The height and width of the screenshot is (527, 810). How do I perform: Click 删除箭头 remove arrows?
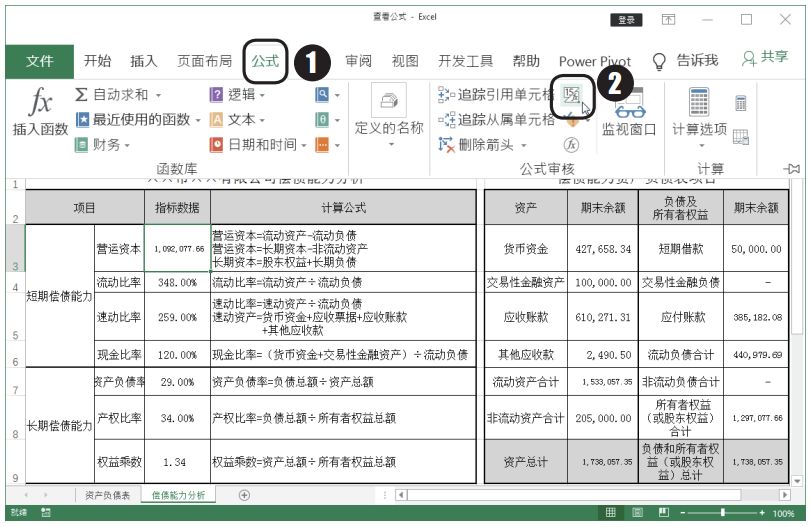(x=476, y=145)
